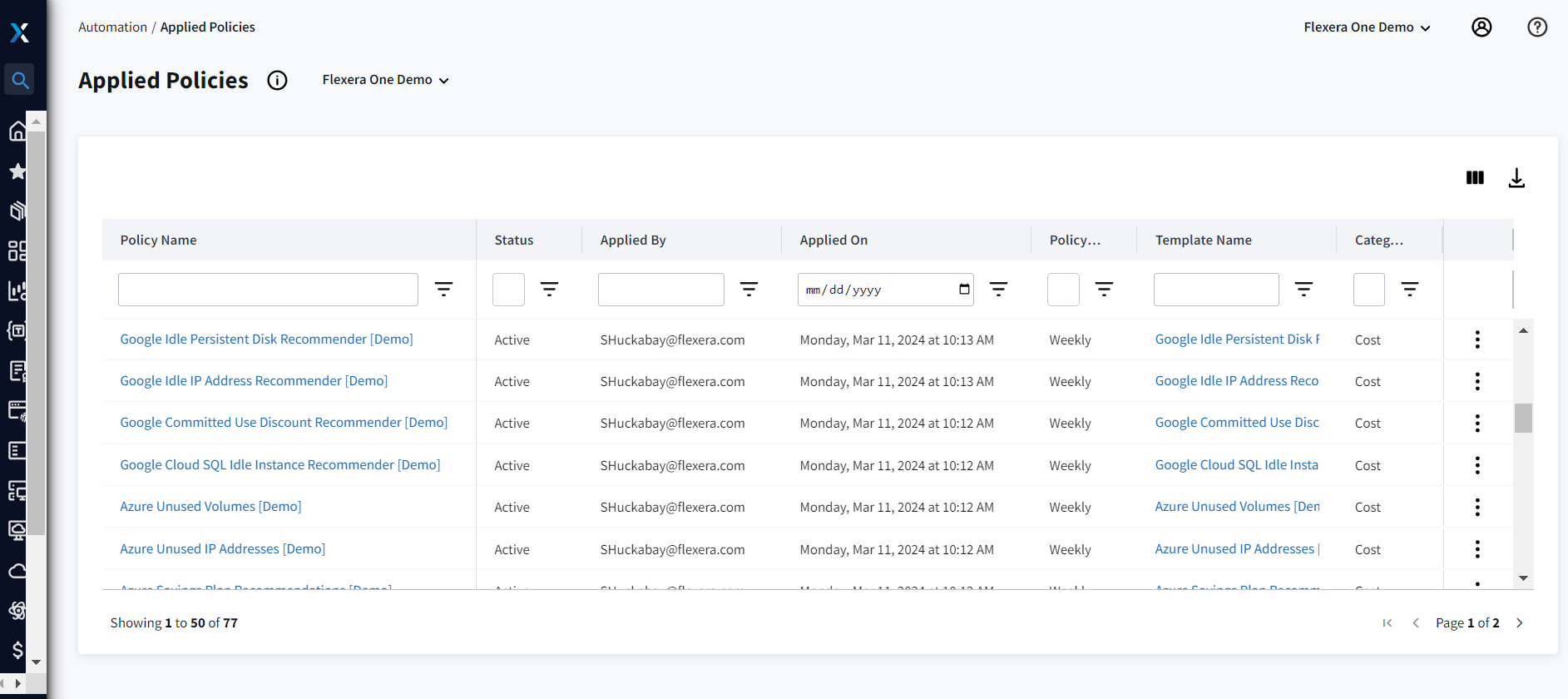The height and width of the screenshot is (699, 1568).
Task: Open the help question mark icon
Action: point(1537,27)
